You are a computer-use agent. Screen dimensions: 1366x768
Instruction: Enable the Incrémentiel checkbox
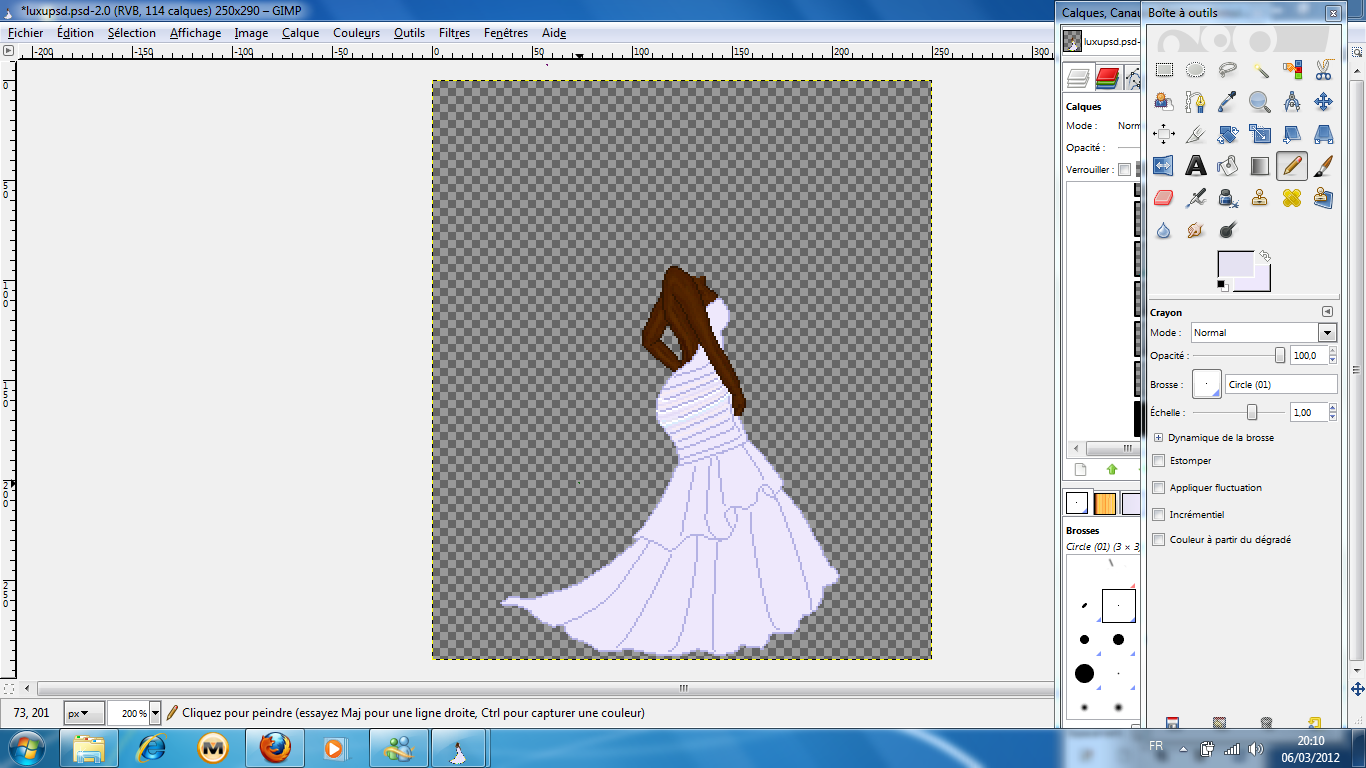point(1159,514)
